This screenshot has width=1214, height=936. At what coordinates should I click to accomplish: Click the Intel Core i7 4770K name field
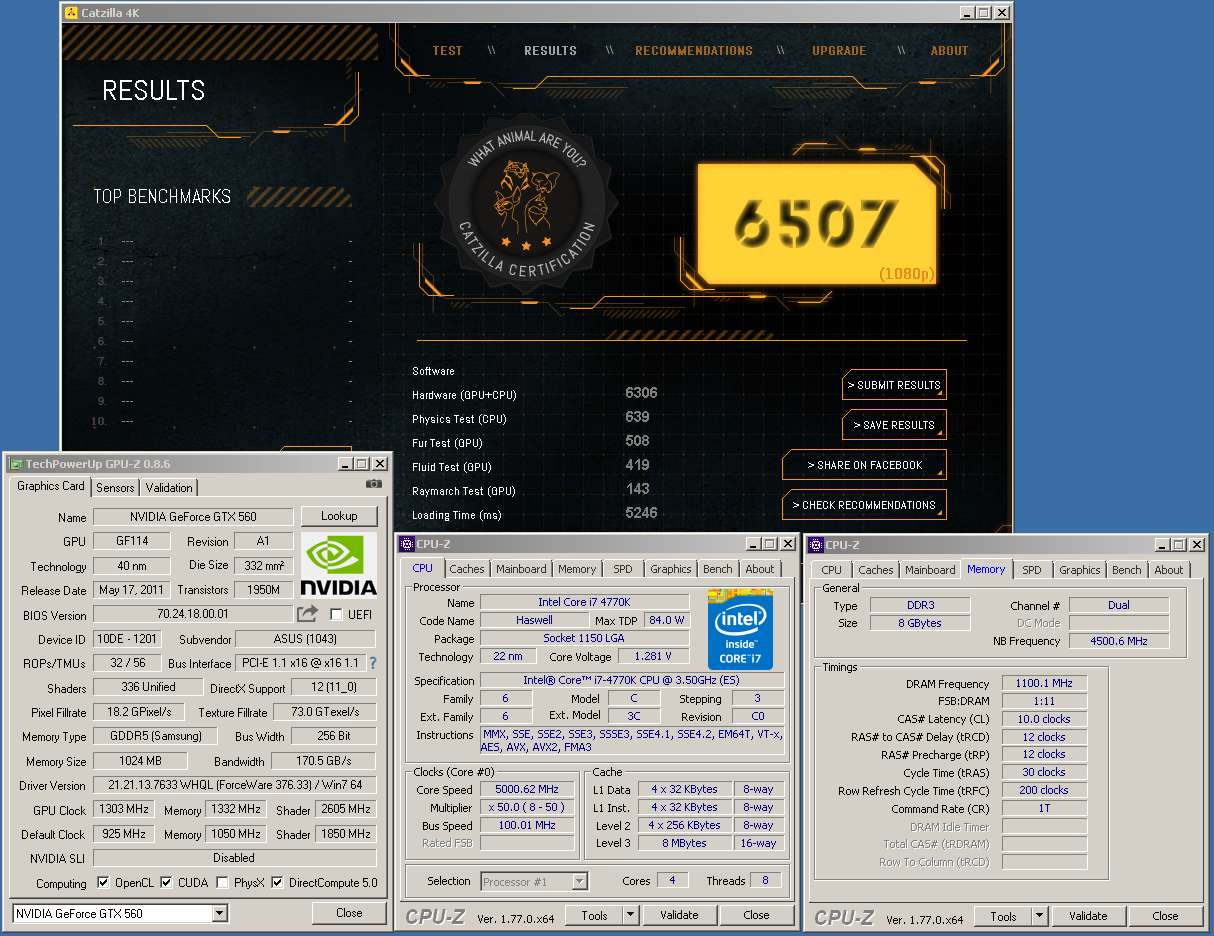click(x=585, y=602)
